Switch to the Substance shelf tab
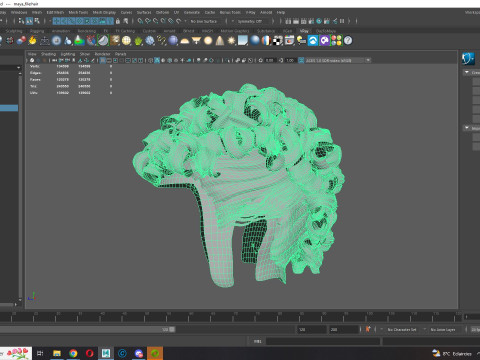Image resolution: width=480 pixels, height=360 pixels. 266,31
